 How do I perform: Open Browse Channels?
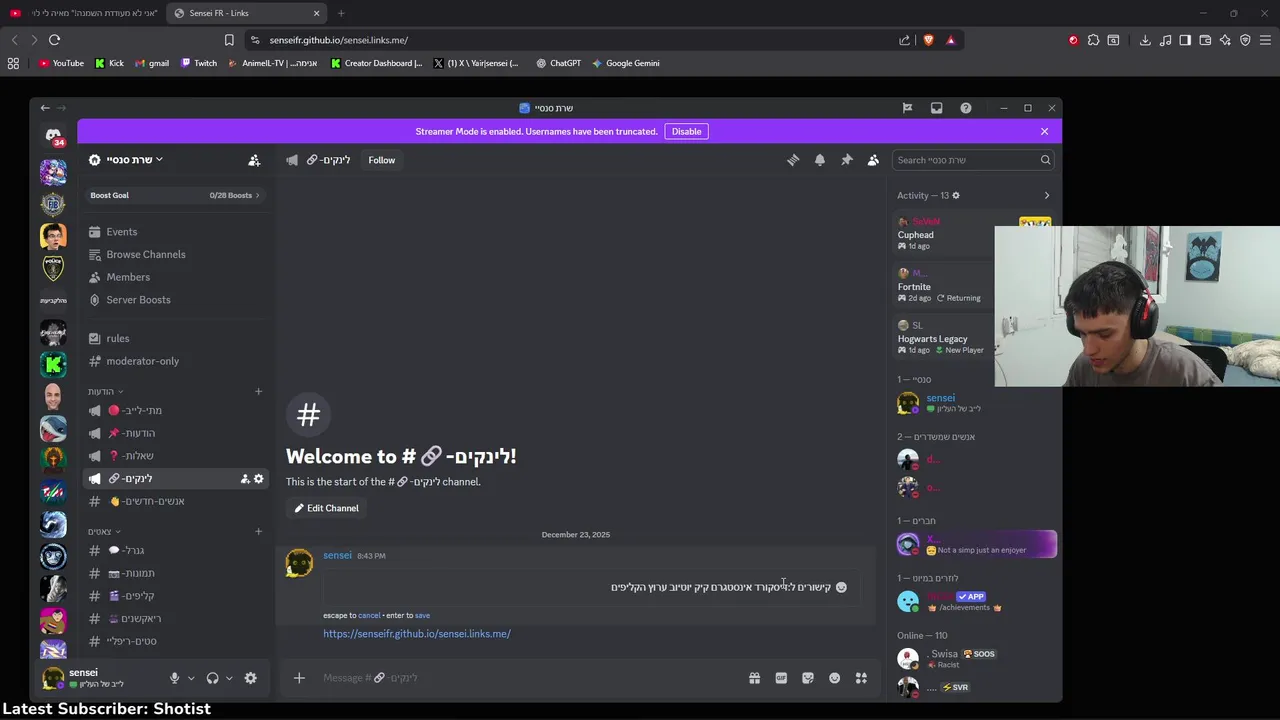coord(175,254)
